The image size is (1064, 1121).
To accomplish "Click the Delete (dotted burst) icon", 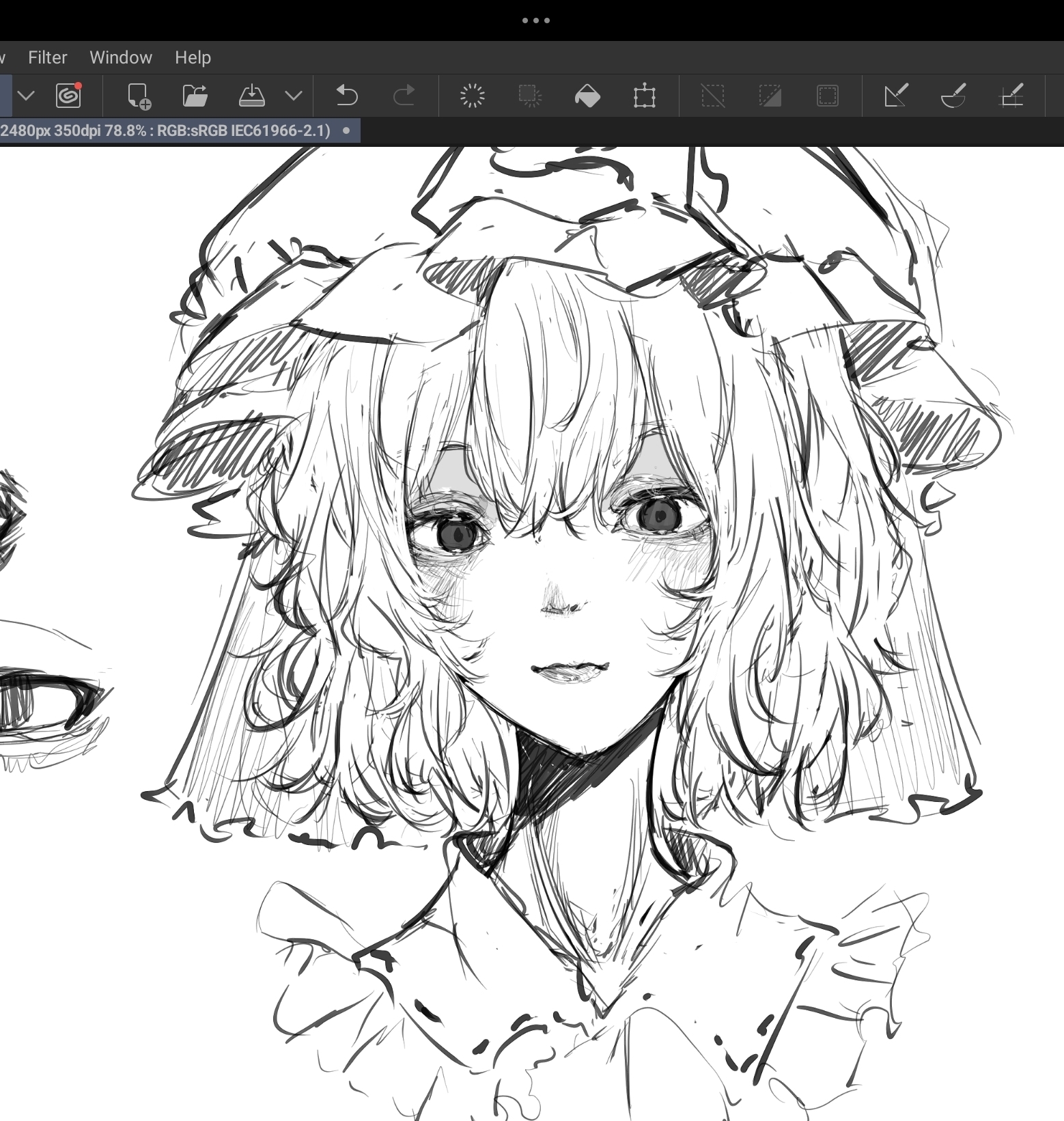I will click(472, 96).
